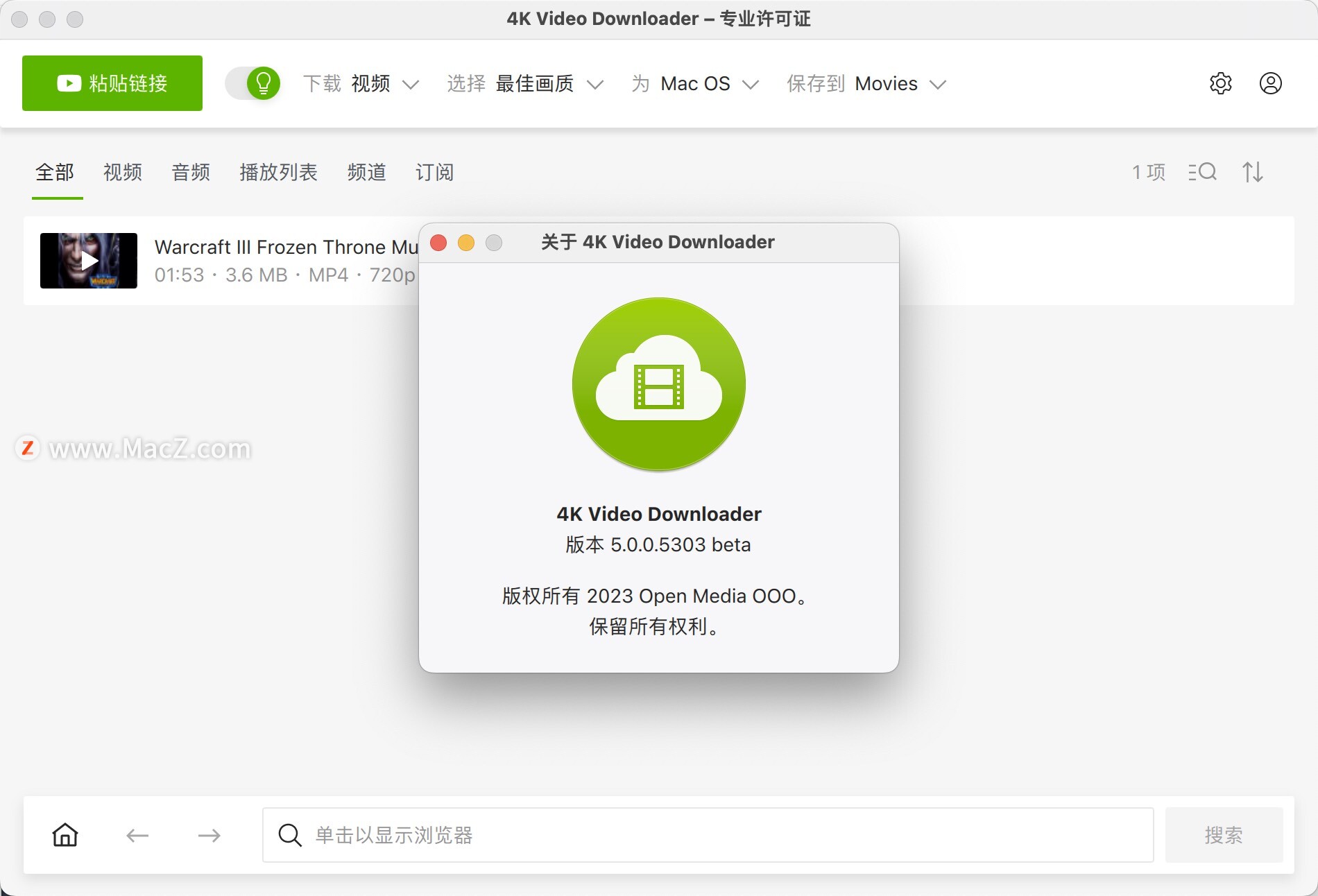Image resolution: width=1318 pixels, height=896 pixels.
Task: Click the forward navigation arrow
Action: click(x=209, y=835)
